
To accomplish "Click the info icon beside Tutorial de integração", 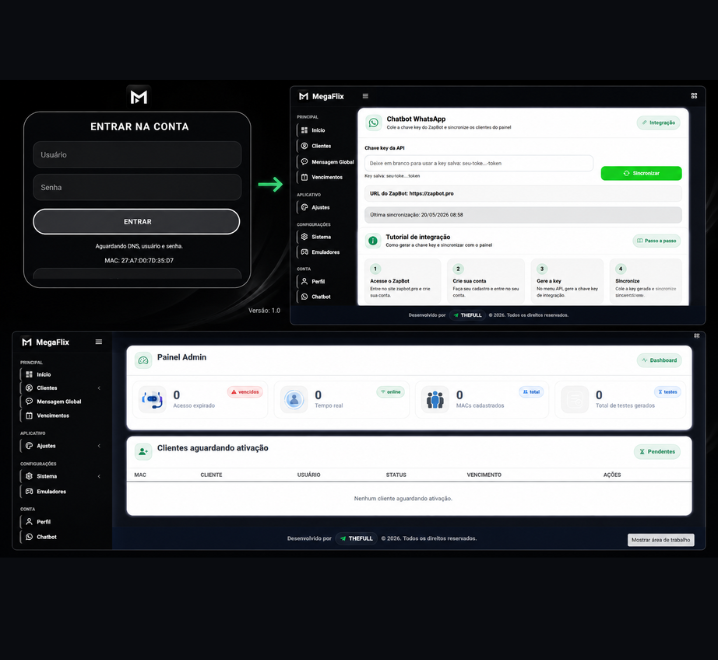I will (373, 240).
